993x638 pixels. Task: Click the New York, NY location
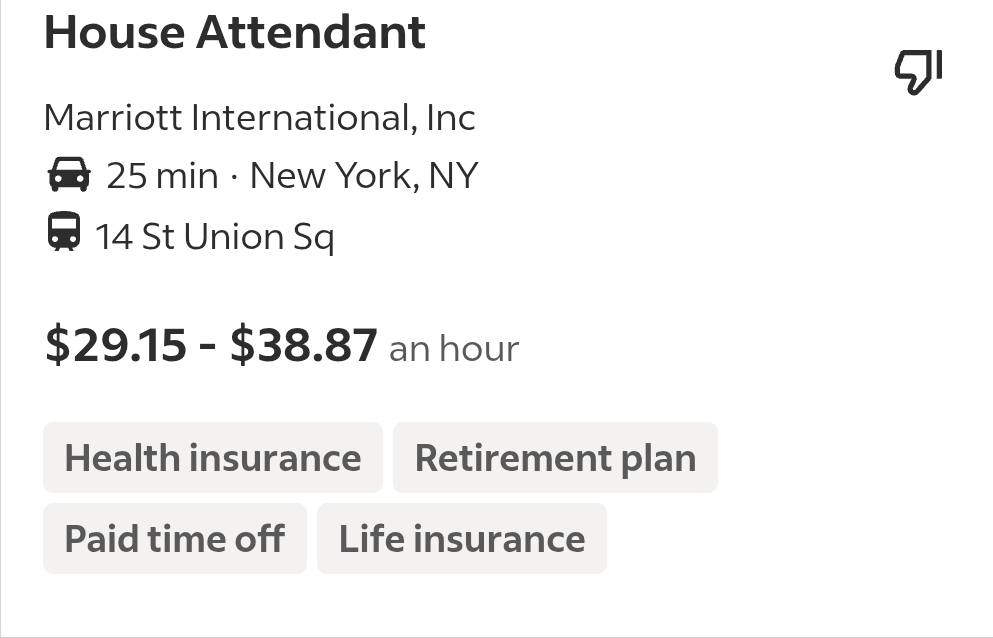(364, 175)
